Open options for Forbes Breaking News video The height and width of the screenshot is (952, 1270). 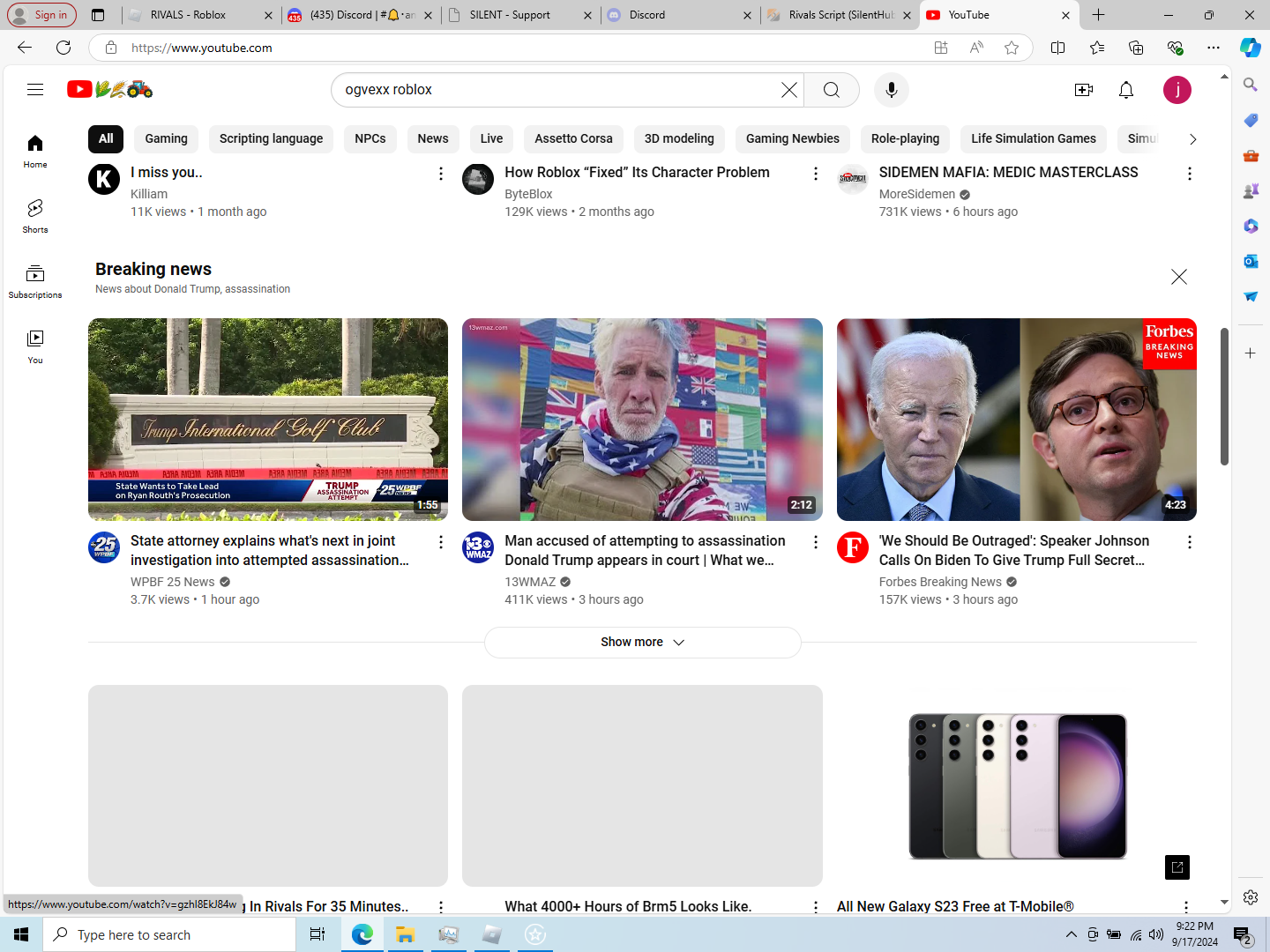click(1189, 542)
